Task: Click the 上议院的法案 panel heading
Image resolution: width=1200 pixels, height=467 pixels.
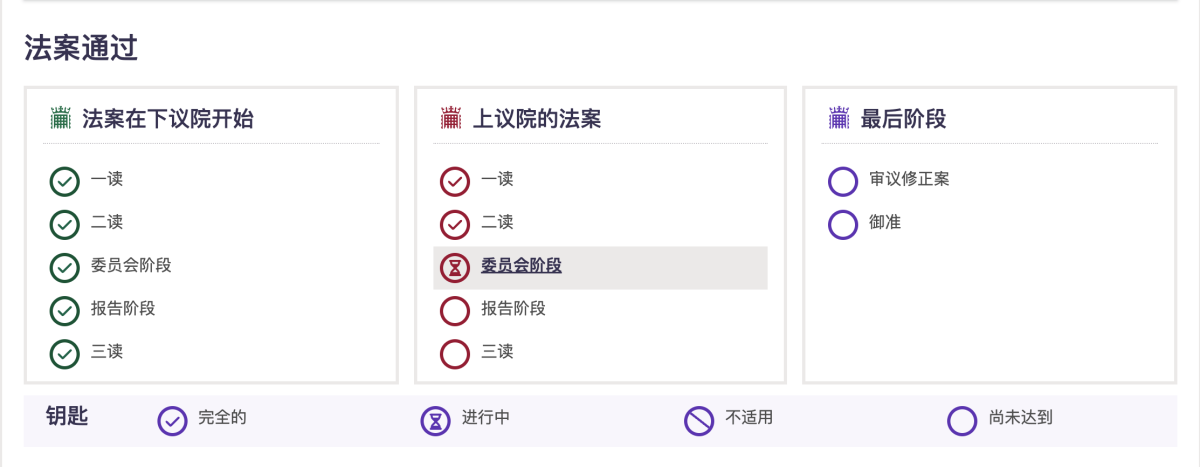Action: point(537,120)
